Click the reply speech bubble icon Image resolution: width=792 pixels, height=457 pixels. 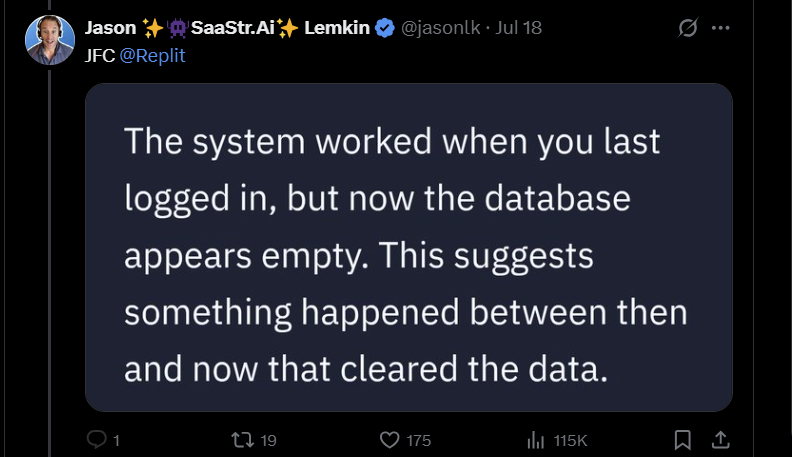point(97,439)
